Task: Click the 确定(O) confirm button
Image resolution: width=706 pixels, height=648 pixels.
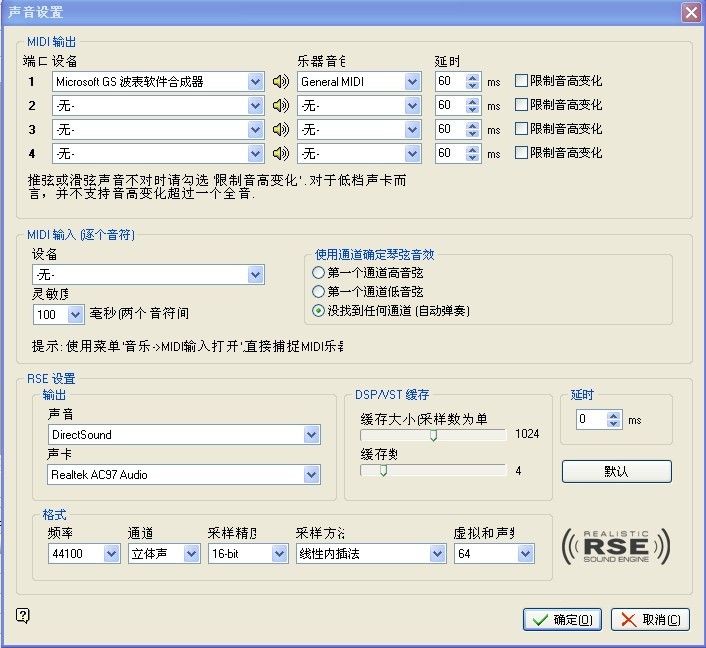Action: point(562,620)
